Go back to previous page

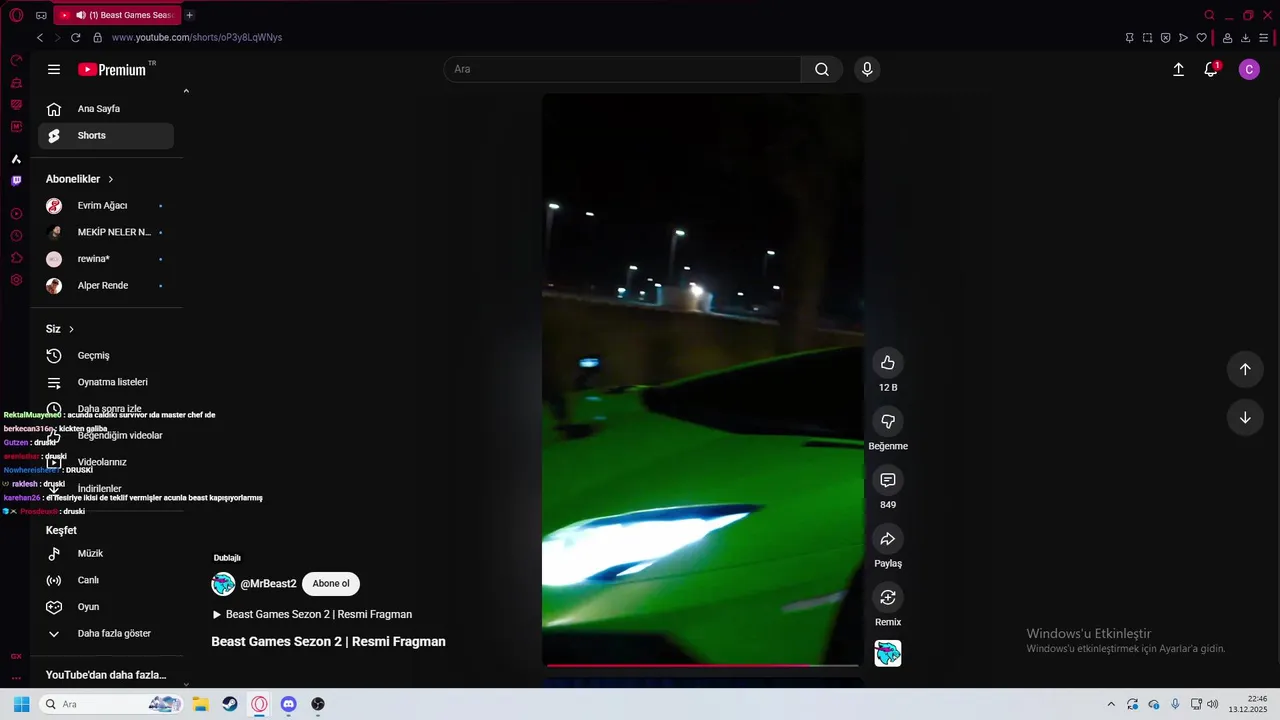40,37
